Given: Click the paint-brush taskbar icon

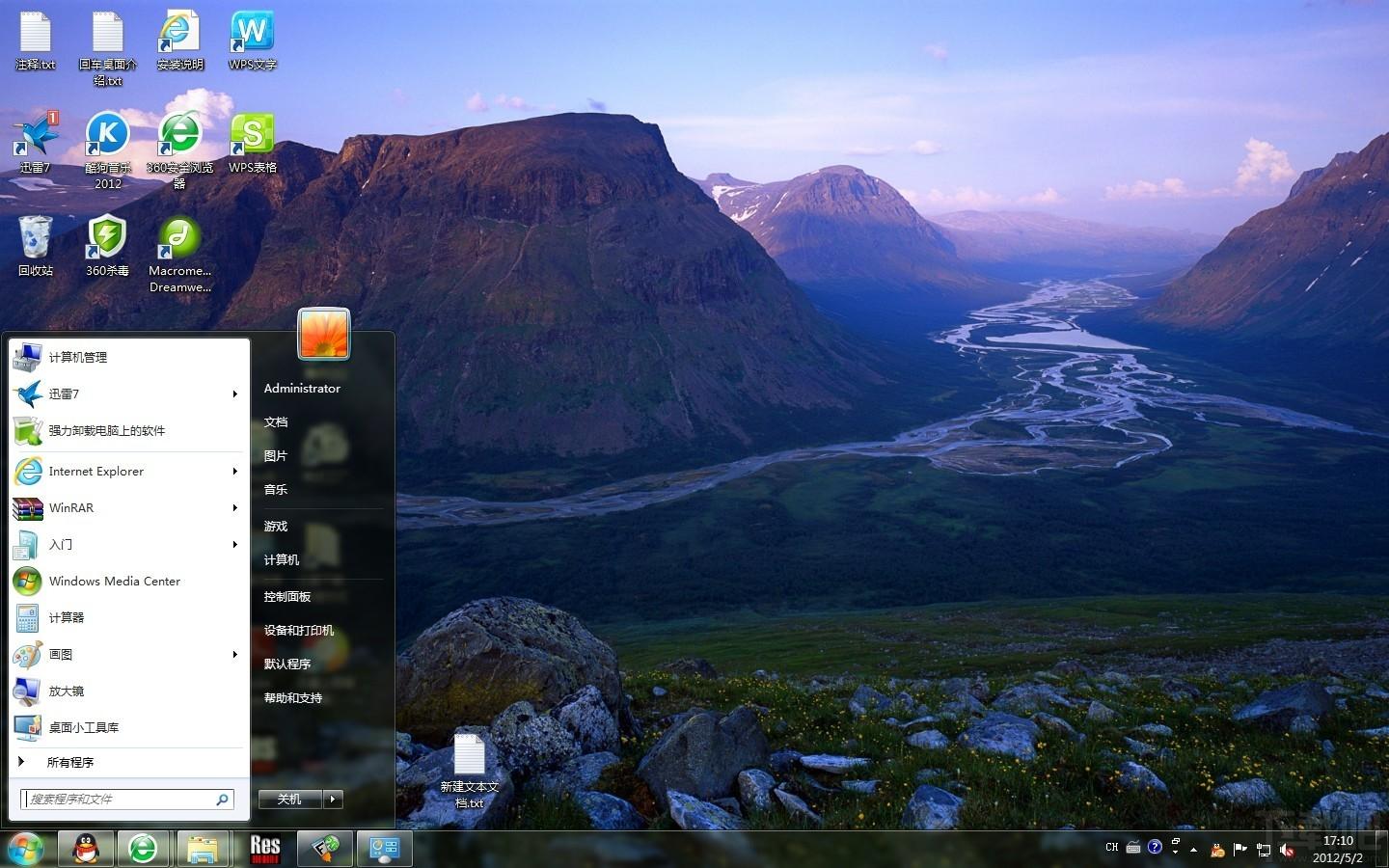Looking at the screenshot, I should point(324,849).
